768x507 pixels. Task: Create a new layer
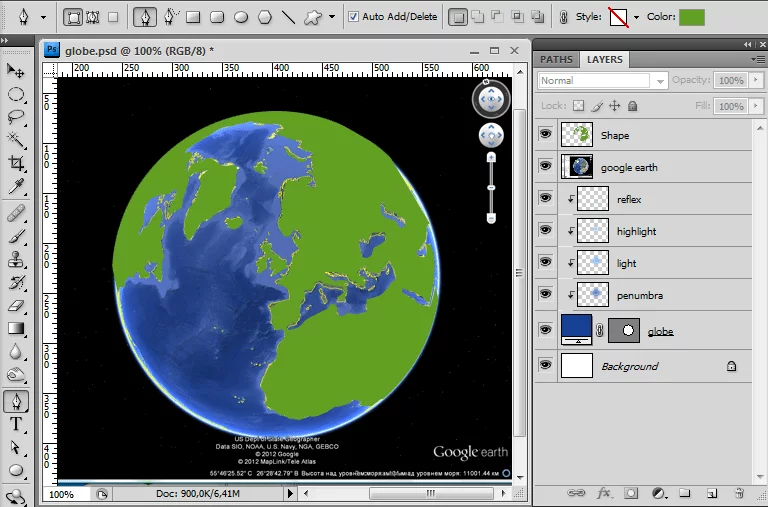click(712, 493)
